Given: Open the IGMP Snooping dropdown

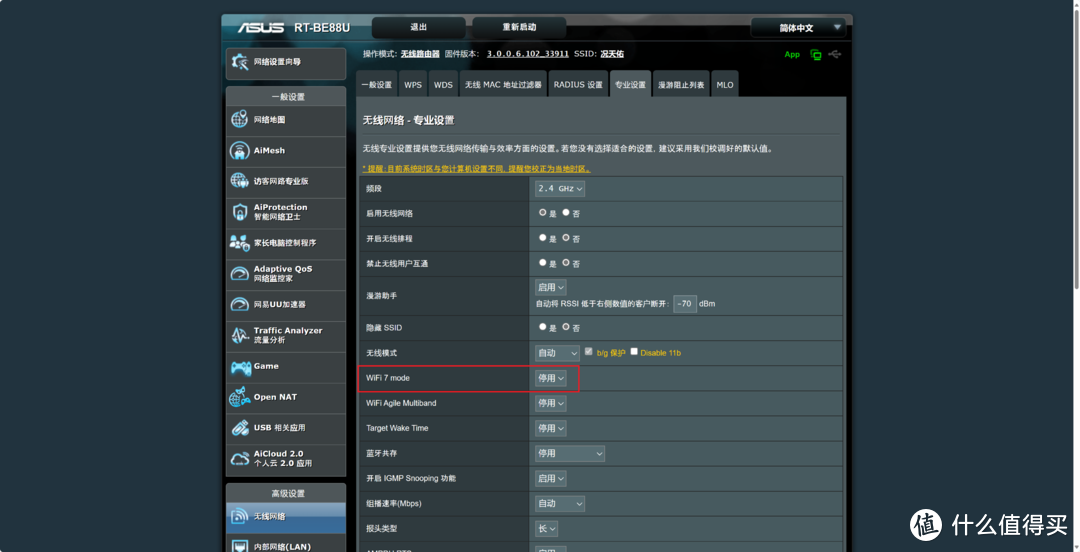Looking at the screenshot, I should pyautogui.click(x=550, y=478).
